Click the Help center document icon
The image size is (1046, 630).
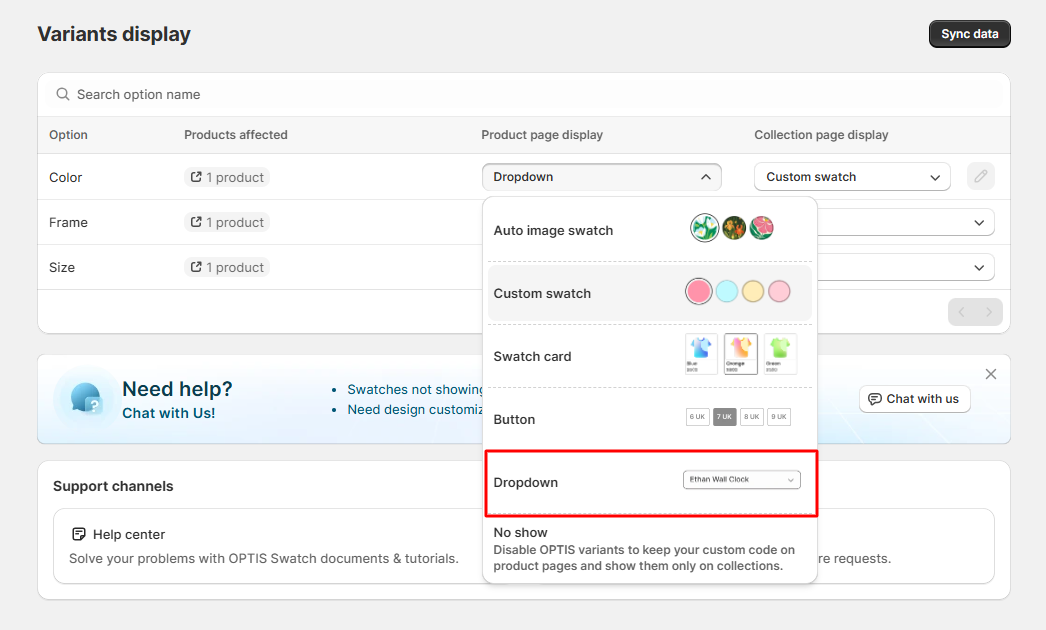tap(79, 534)
